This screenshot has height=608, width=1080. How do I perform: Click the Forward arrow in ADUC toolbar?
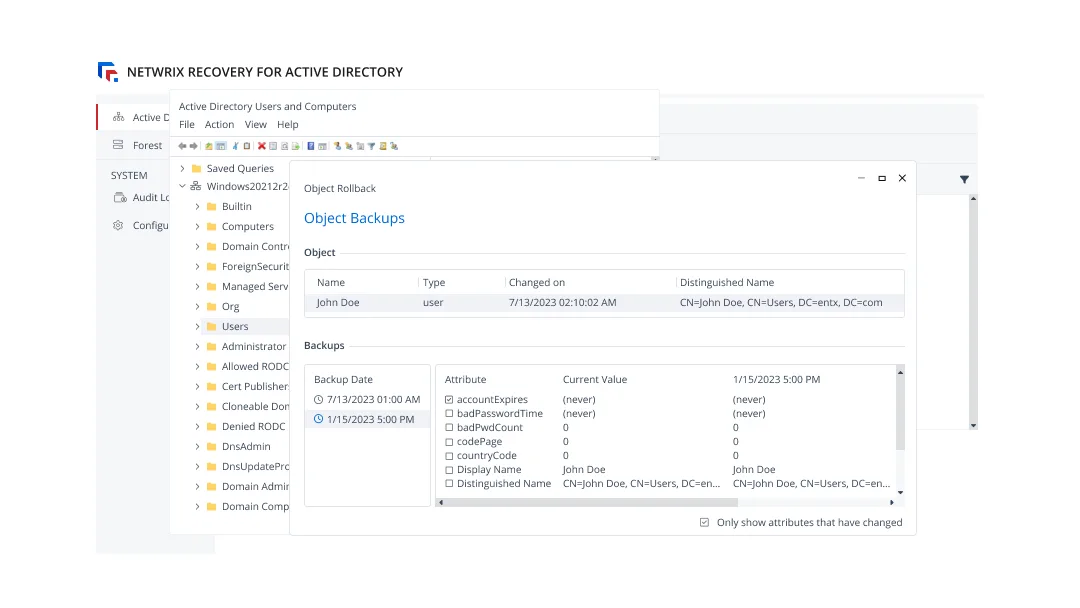click(194, 146)
